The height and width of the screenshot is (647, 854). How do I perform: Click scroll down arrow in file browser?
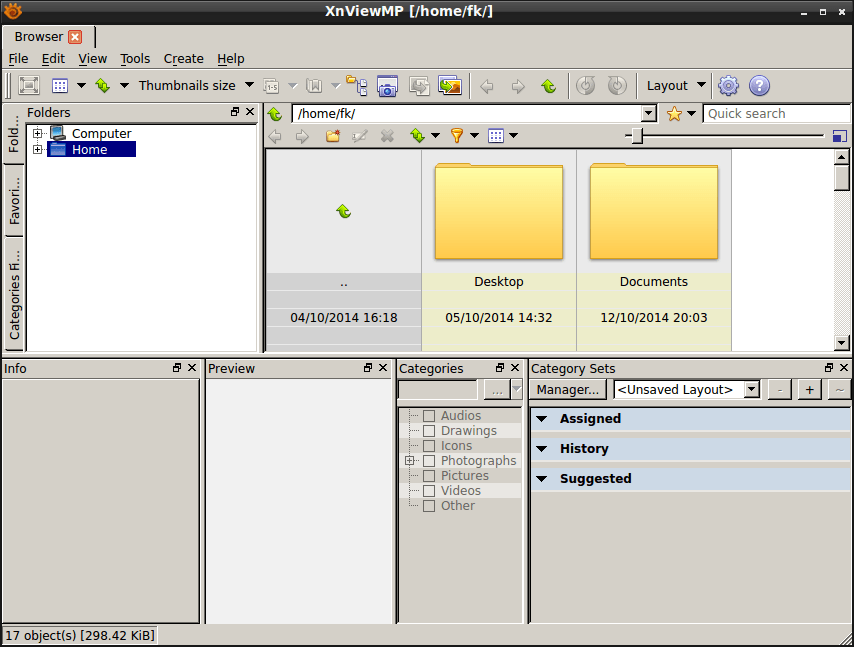(841, 343)
